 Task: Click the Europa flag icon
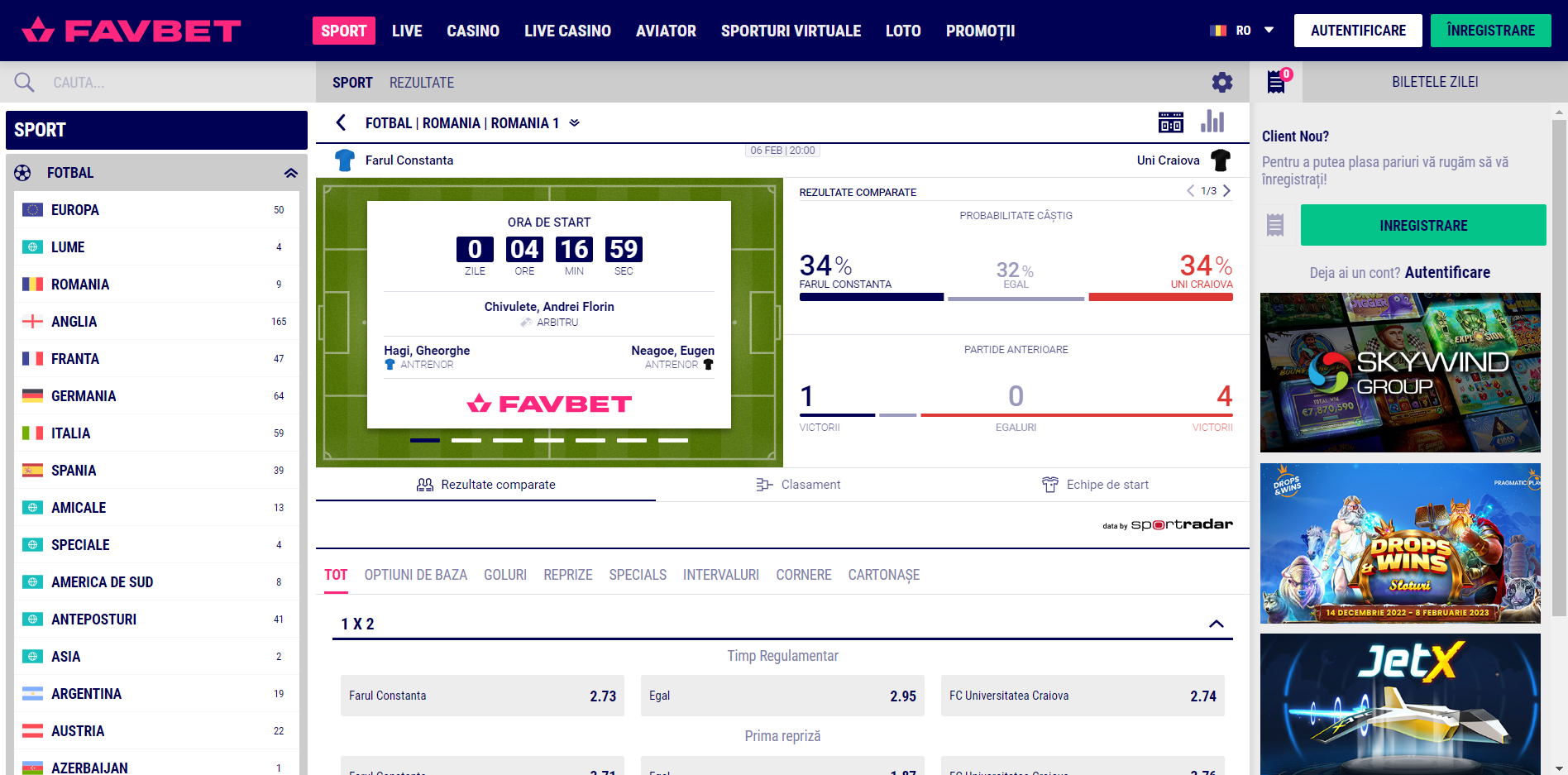click(x=32, y=210)
